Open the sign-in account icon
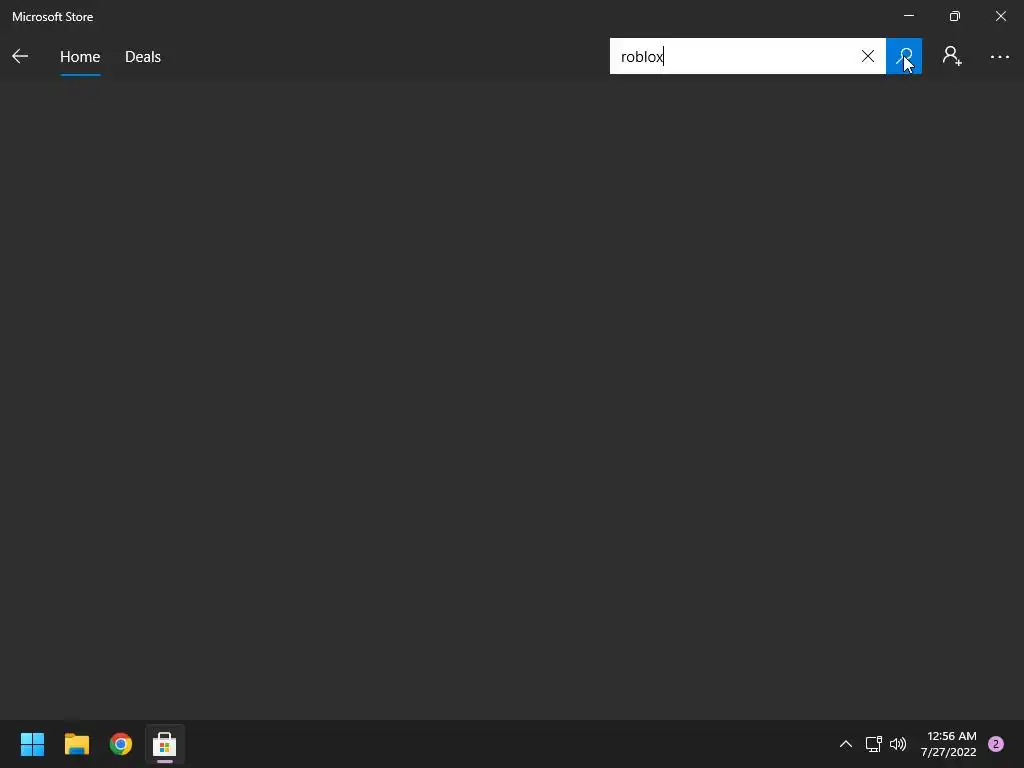Viewport: 1024px width, 768px height. [x=952, y=56]
